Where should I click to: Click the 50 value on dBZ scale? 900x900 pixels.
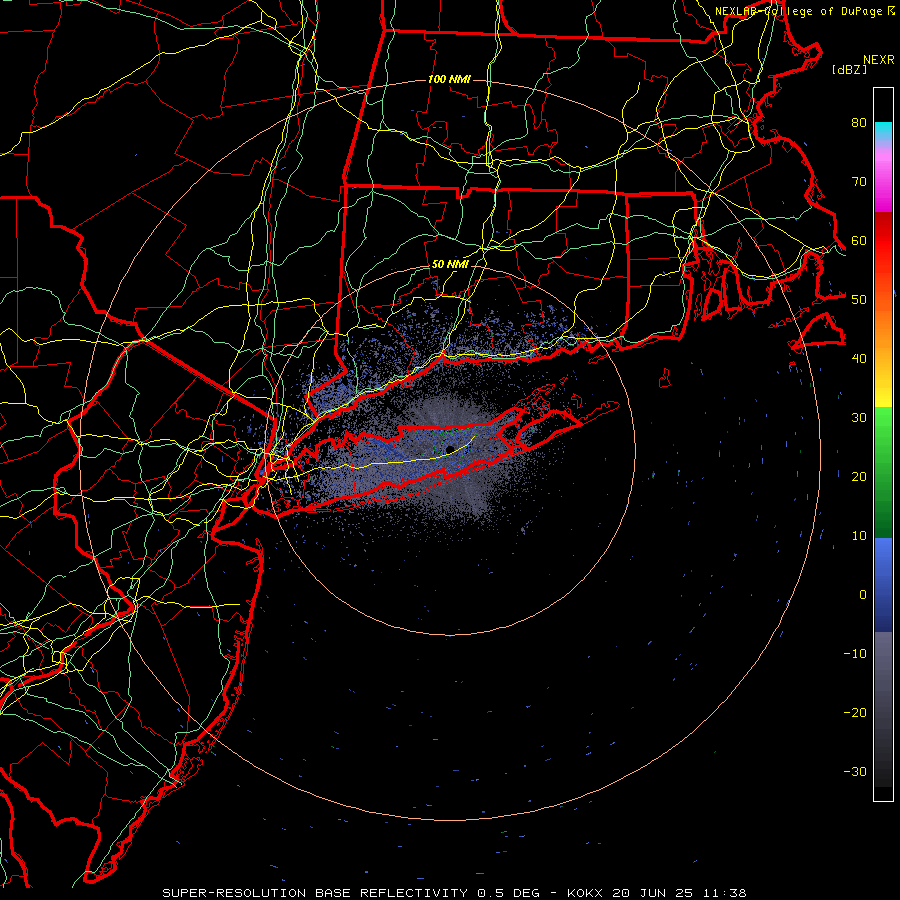[x=859, y=300]
